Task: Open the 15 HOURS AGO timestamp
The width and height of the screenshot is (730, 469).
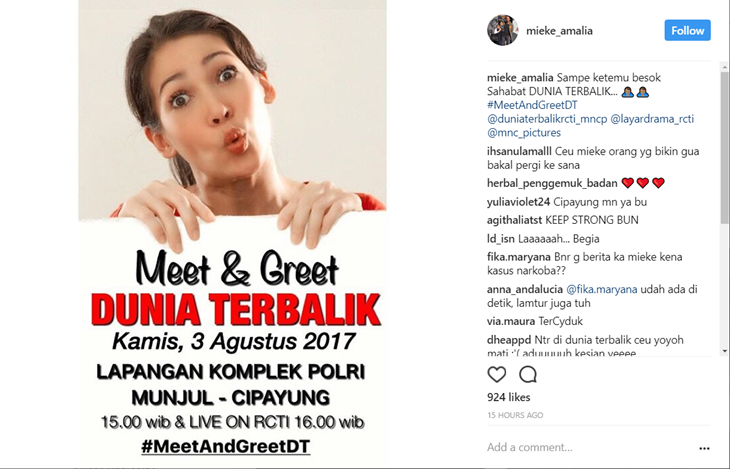Action: coord(515,415)
